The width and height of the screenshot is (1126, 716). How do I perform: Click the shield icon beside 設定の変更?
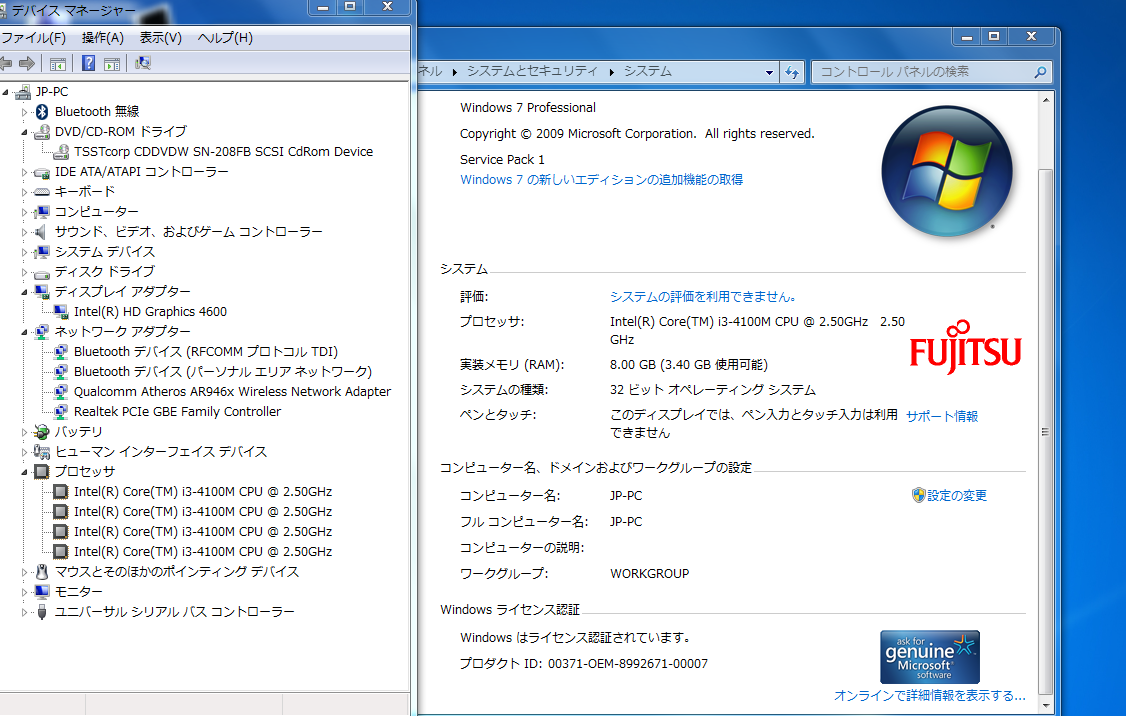pos(918,496)
